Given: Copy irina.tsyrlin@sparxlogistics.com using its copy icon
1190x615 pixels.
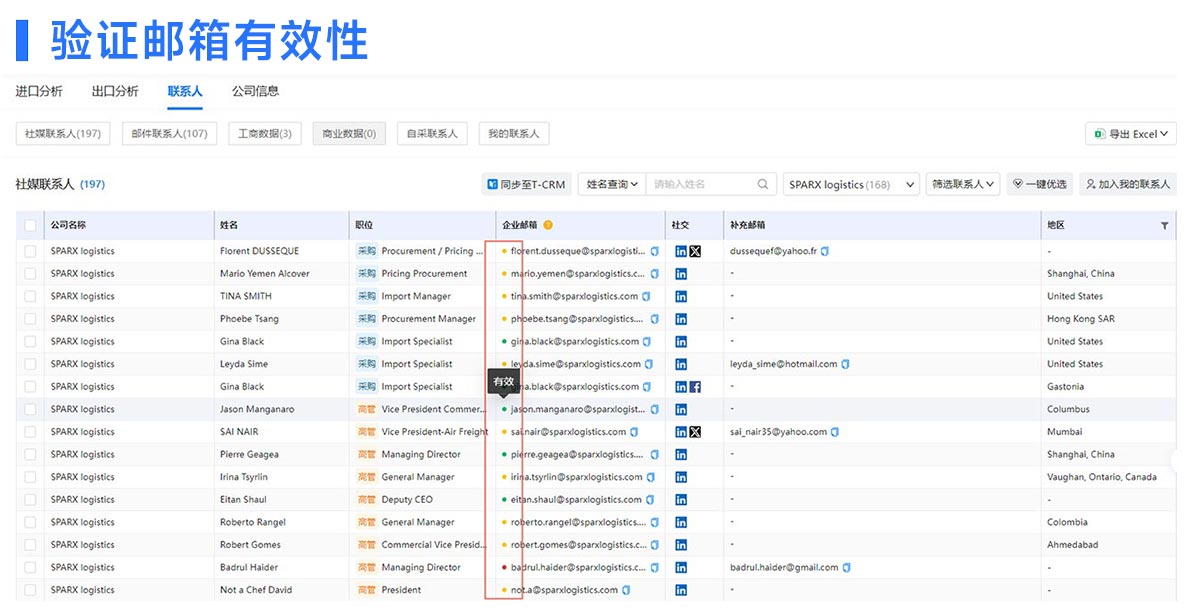Looking at the screenshot, I should point(650,478).
